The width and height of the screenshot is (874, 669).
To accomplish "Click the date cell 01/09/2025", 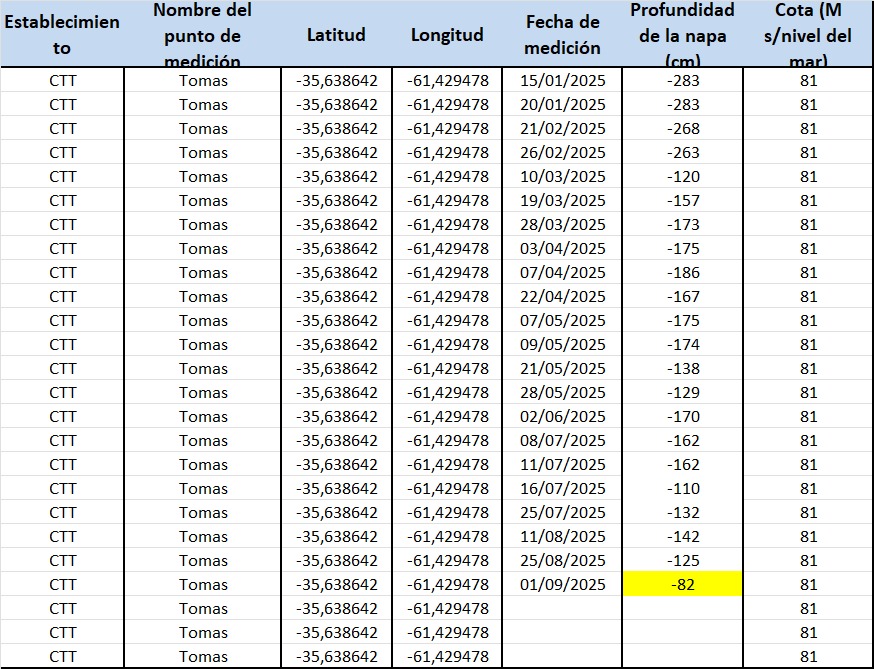I will tap(562, 584).
